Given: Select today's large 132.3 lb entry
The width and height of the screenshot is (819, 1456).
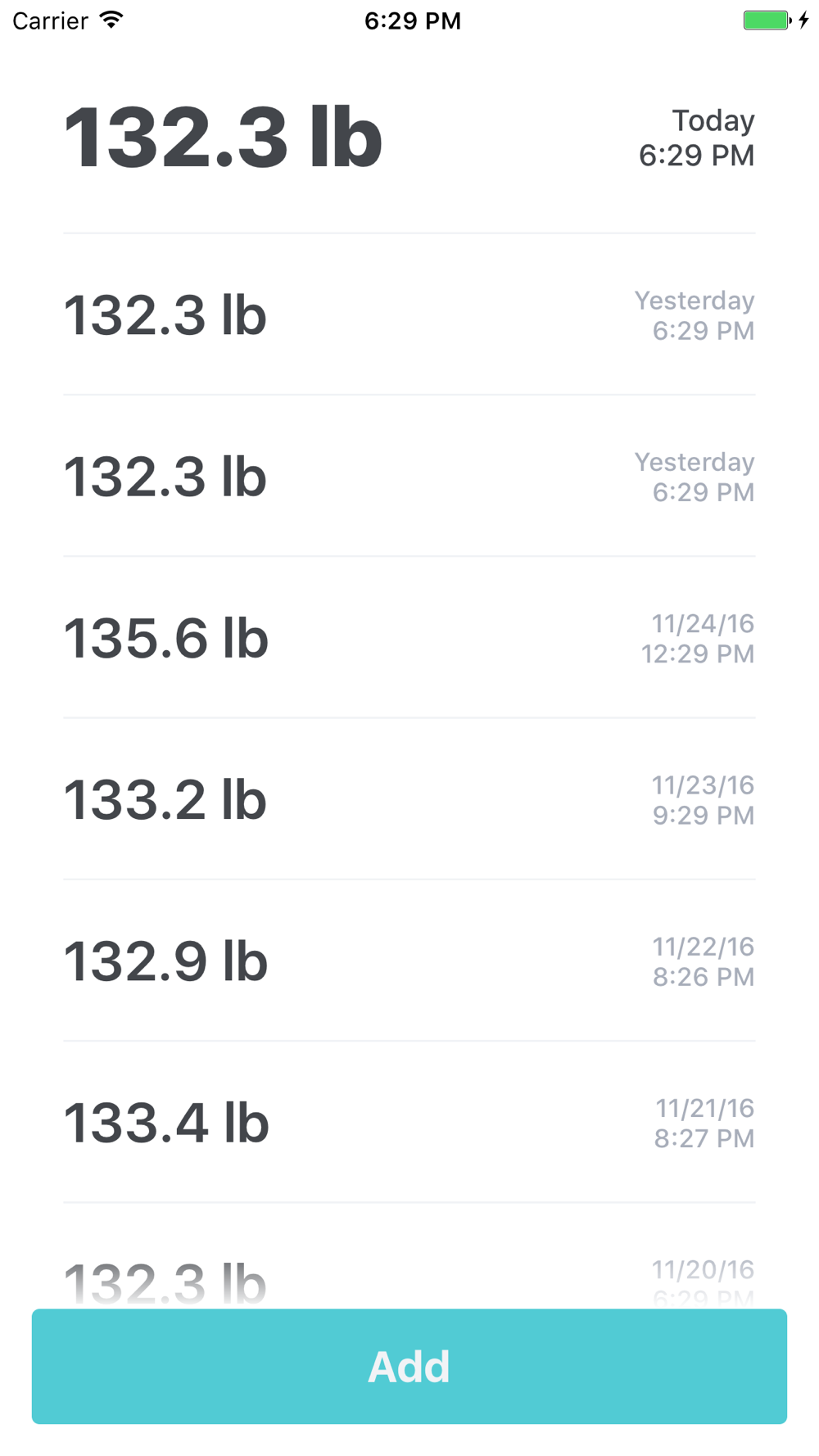Looking at the screenshot, I should click(223, 139).
